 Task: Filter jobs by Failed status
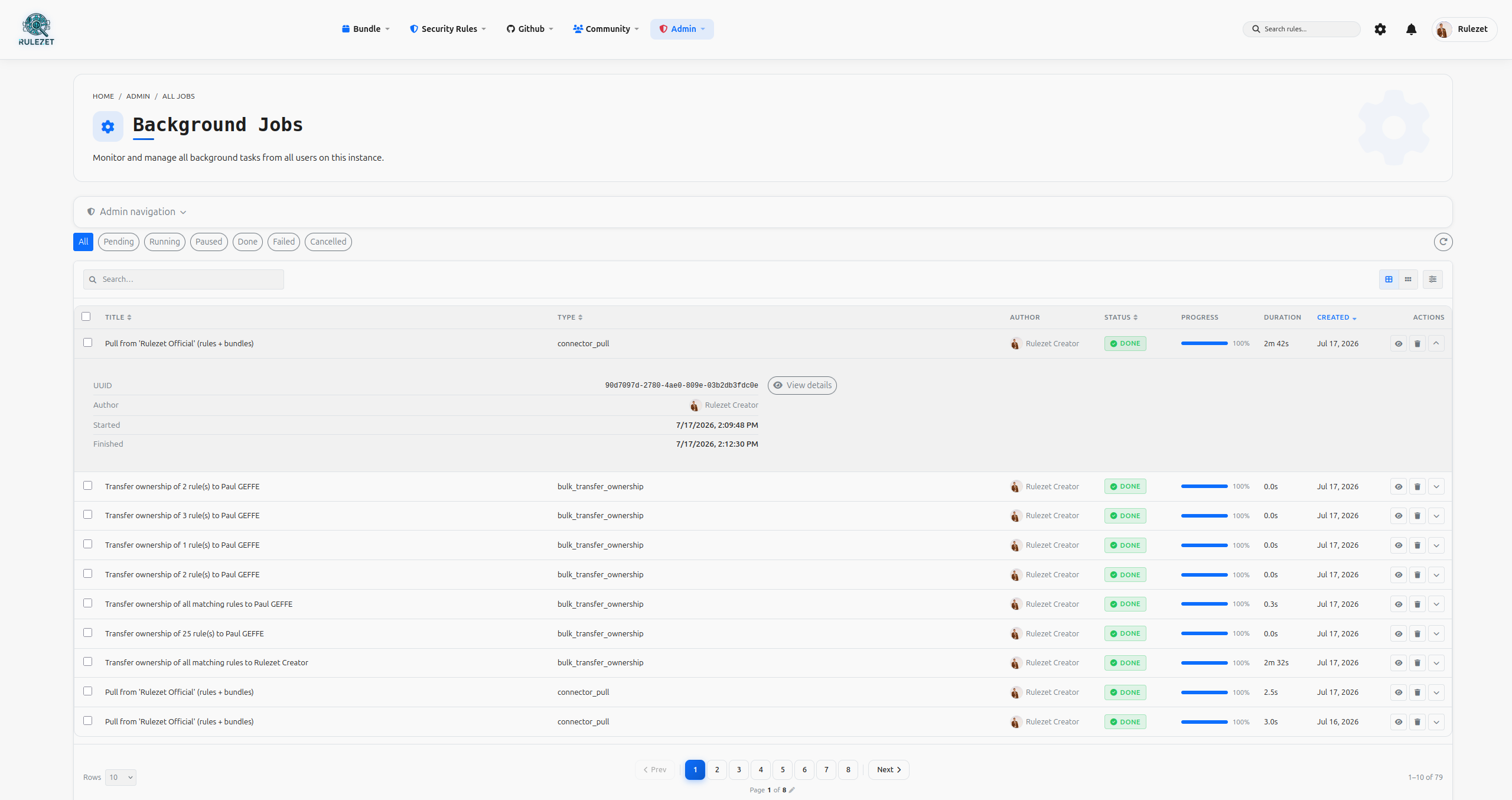(x=283, y=242)
